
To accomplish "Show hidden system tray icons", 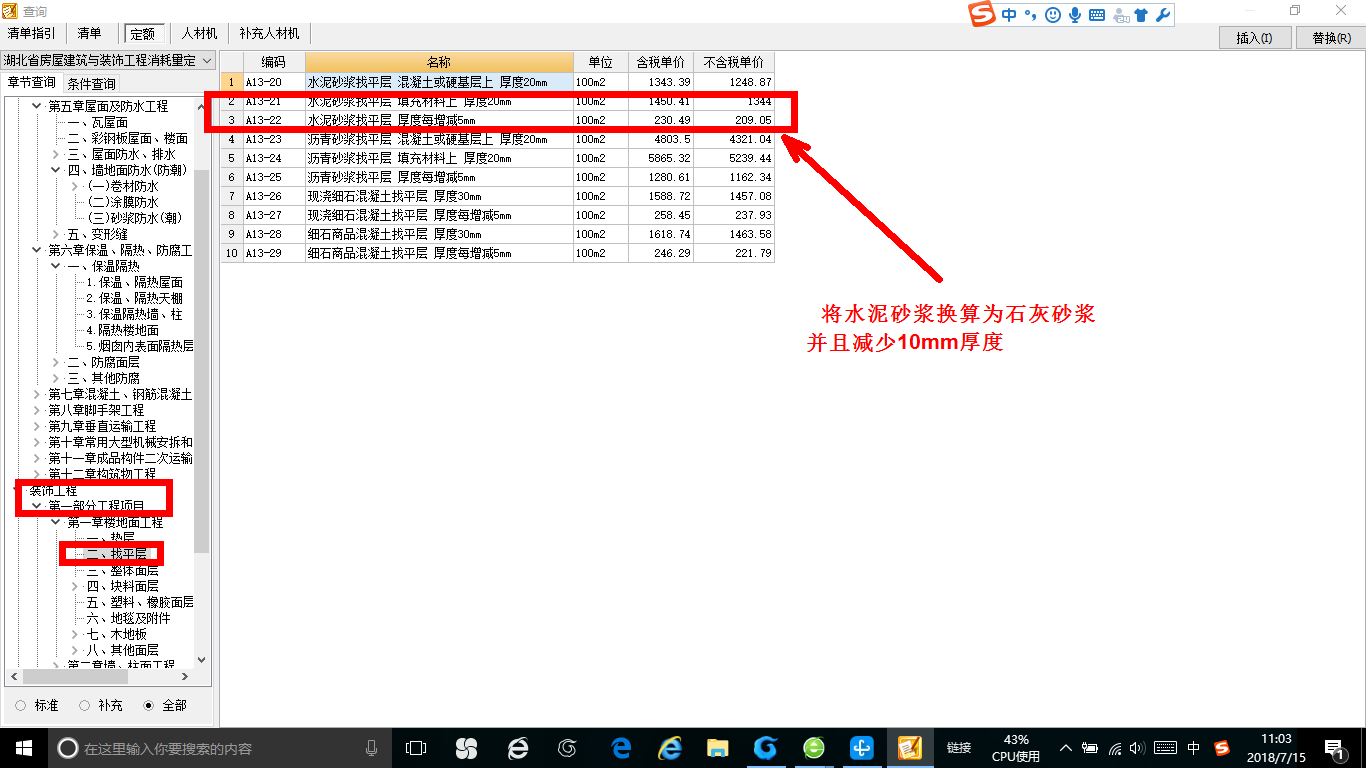I will point(1066,748).
